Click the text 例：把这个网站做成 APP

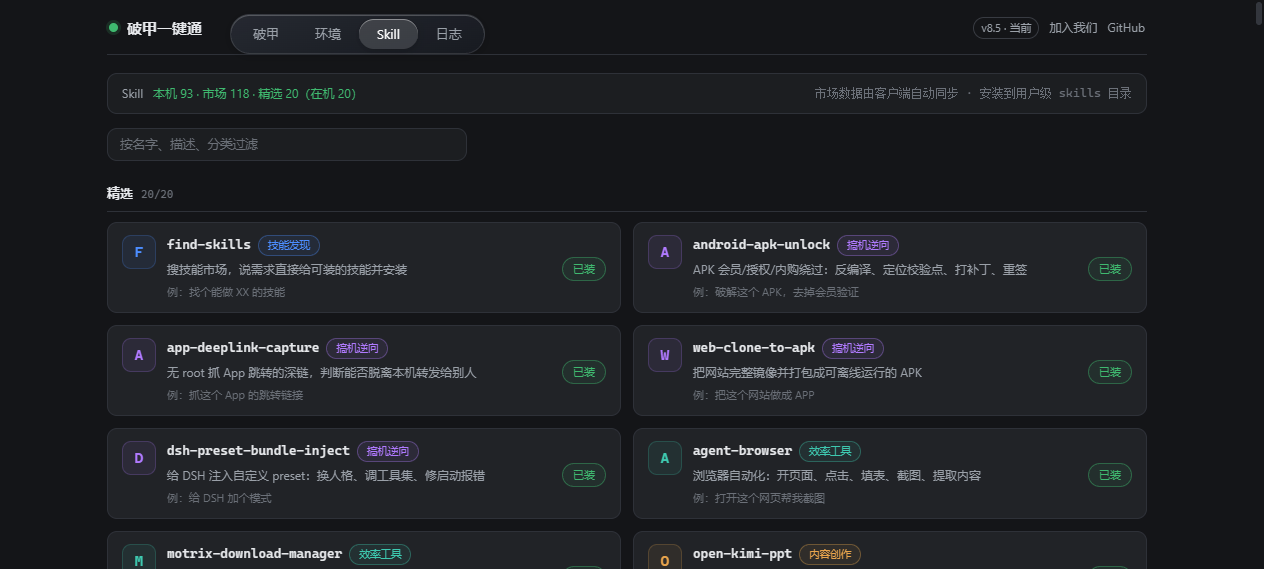pos(754,395)
